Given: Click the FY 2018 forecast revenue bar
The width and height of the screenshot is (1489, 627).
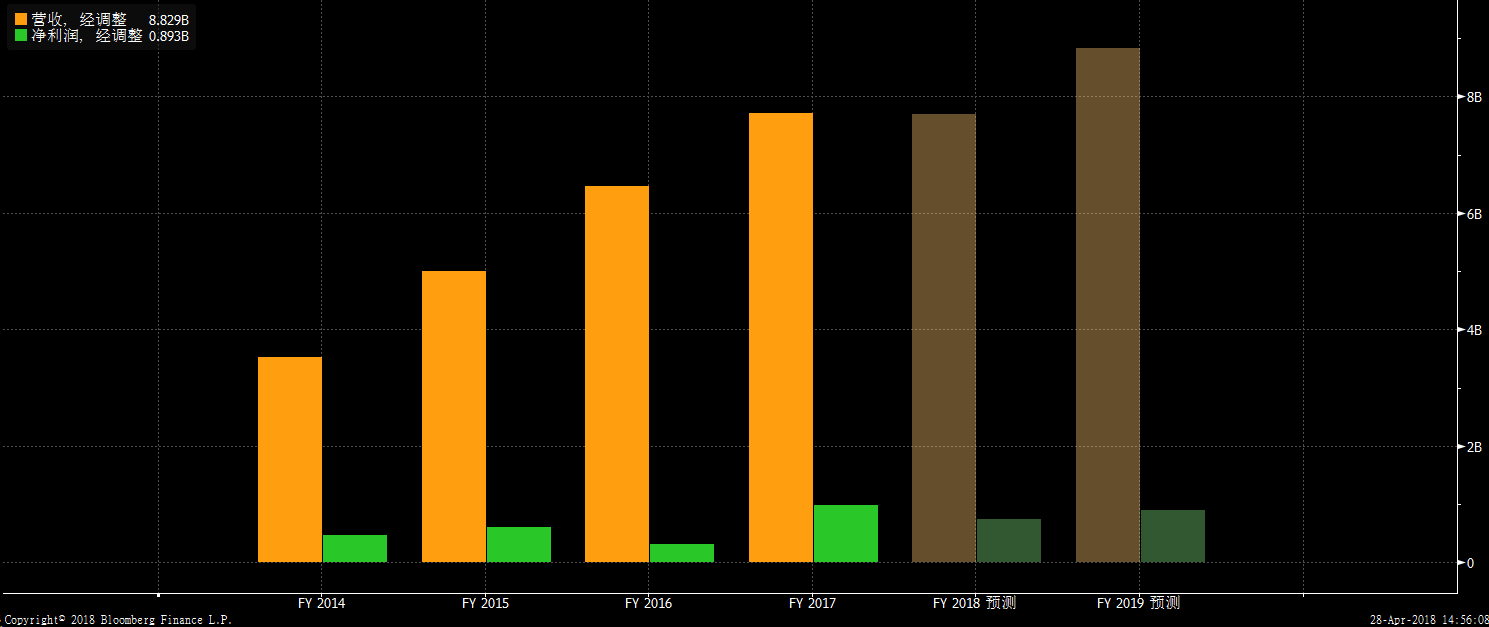Looking at the screenshot, I should coord(943,338).
